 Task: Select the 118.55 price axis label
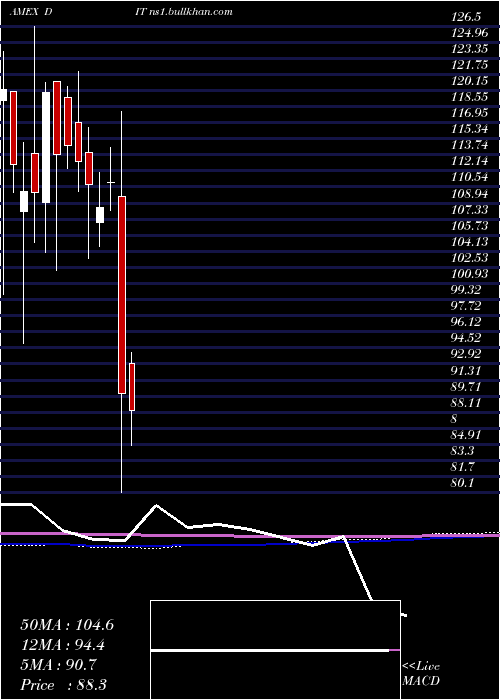[x=469, y=97]
